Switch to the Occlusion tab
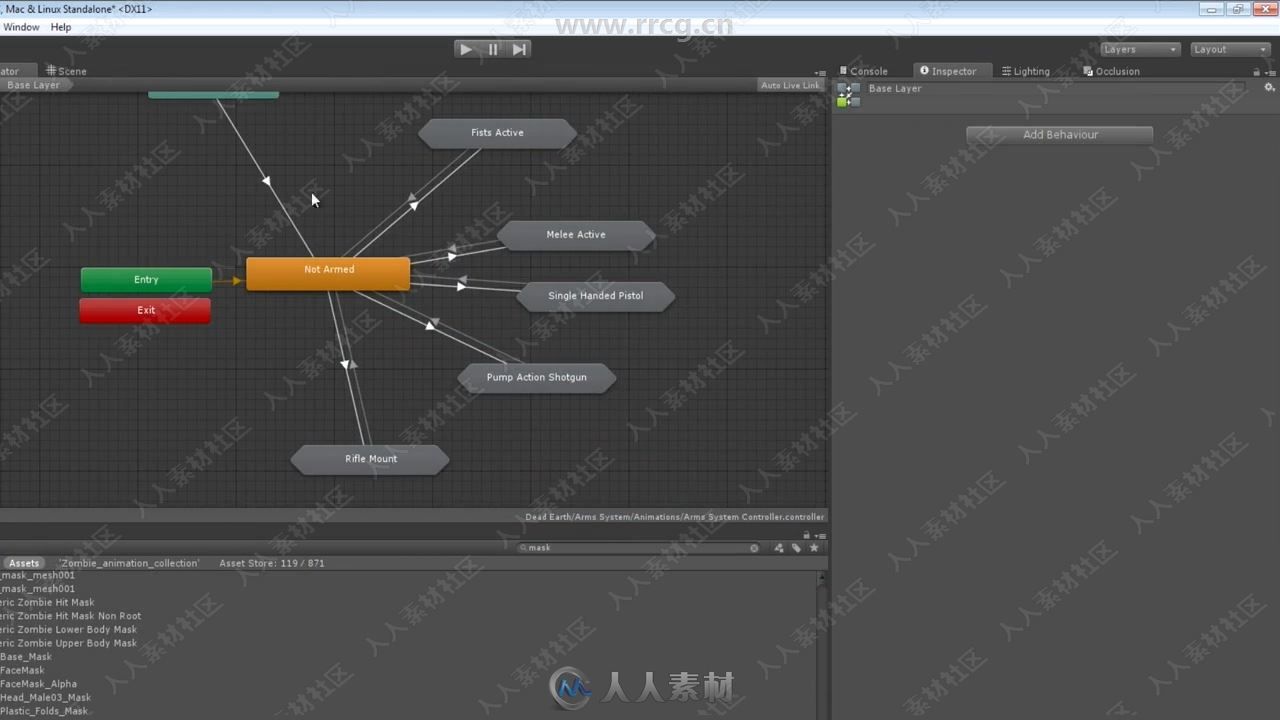The width and height of the screenshot is (1280, 720). 1111,71
